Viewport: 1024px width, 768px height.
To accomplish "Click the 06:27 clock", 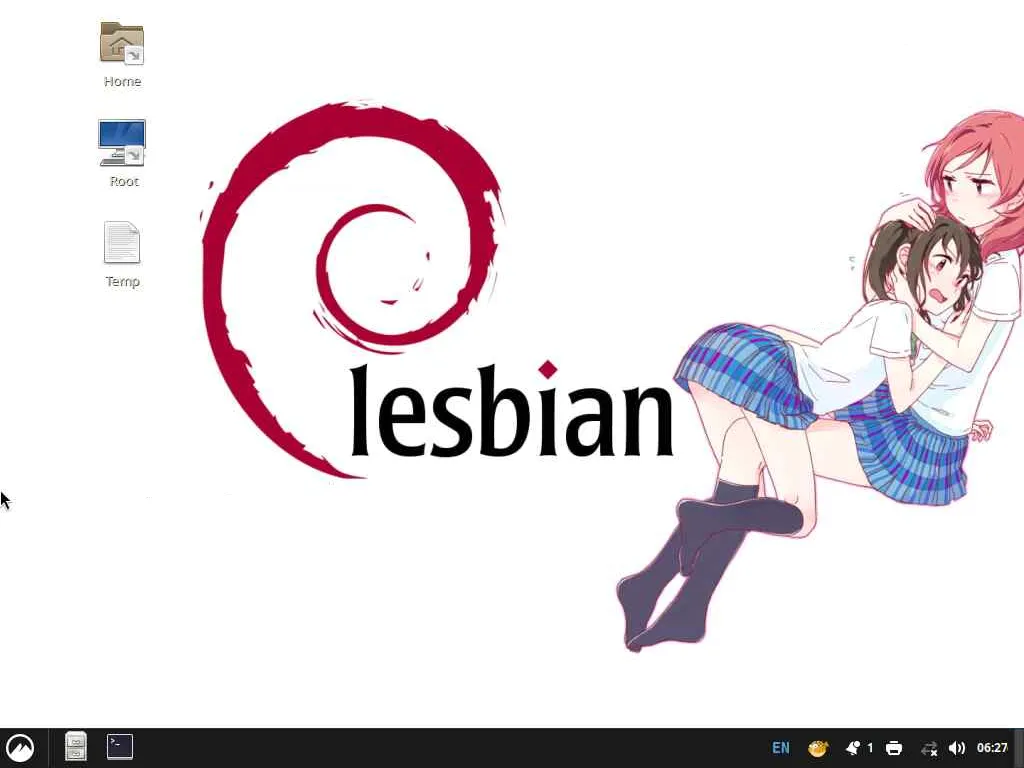I will 992,748.
